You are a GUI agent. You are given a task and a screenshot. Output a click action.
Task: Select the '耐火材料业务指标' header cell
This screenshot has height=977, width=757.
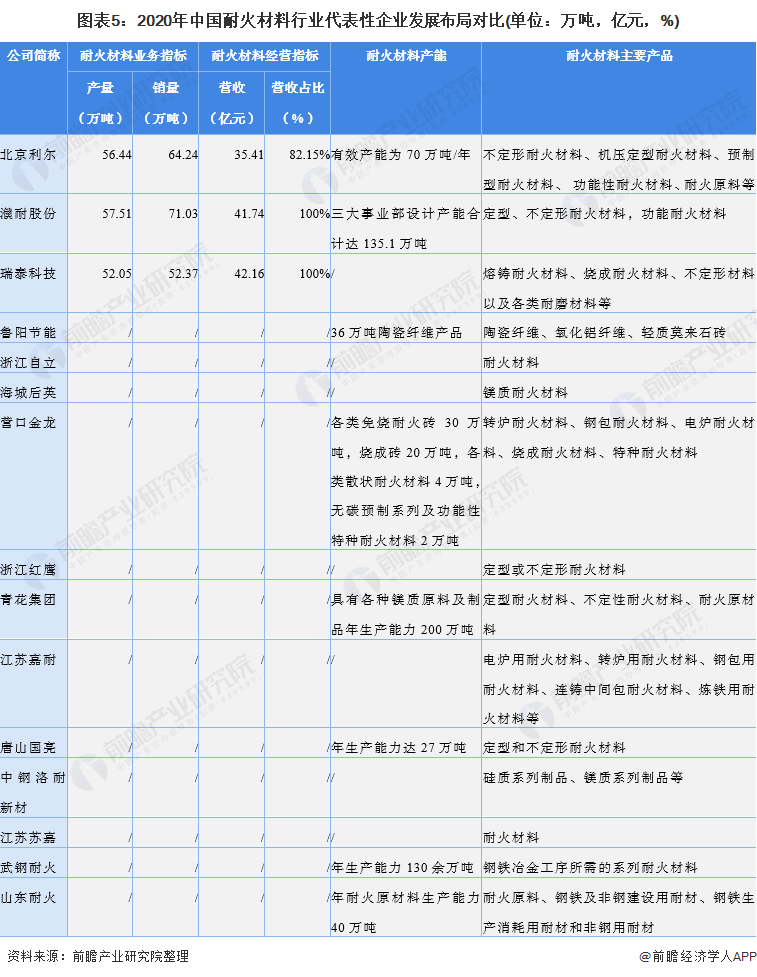click(x=133, y=56)
